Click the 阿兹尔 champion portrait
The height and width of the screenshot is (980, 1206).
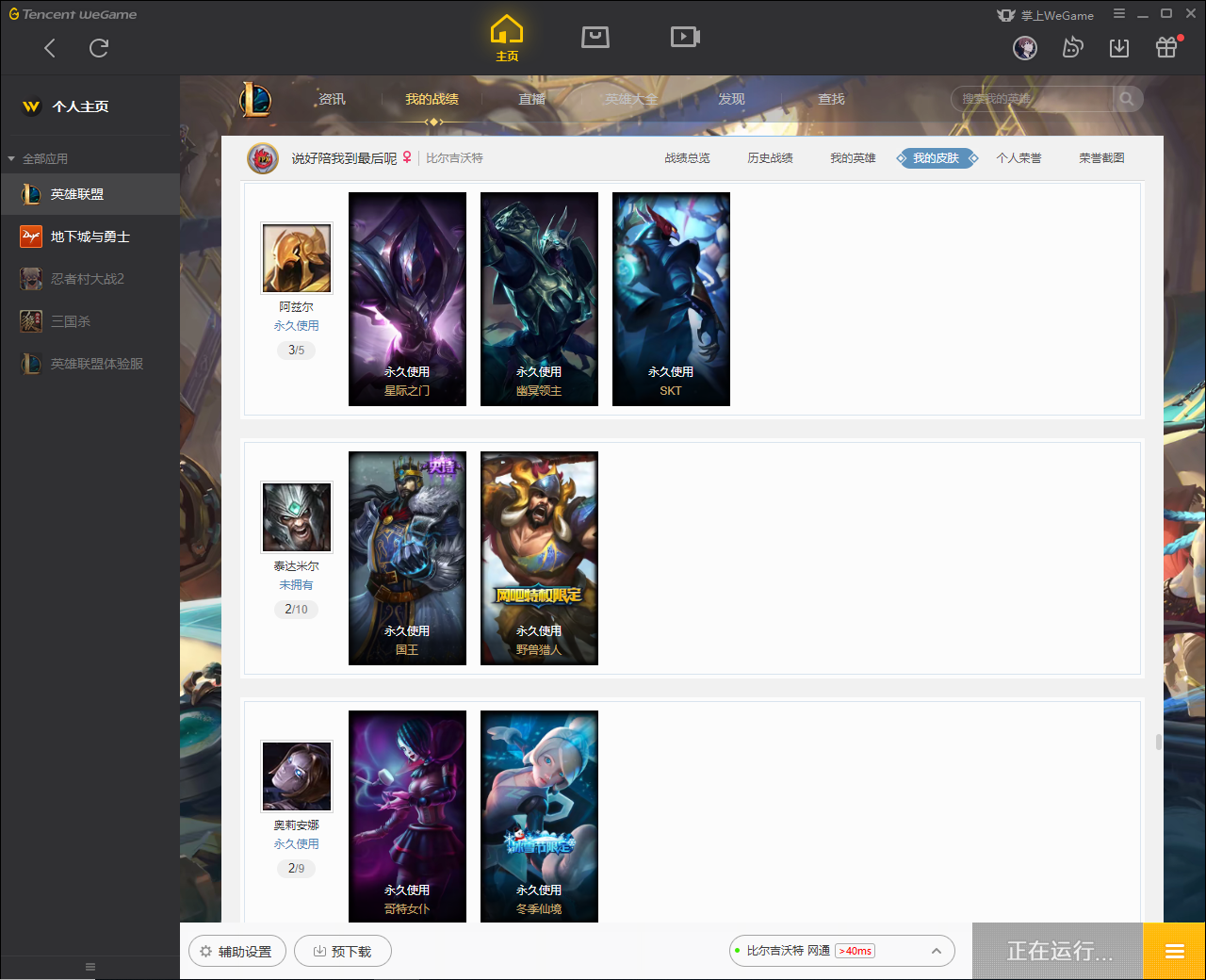[x=297, y=258]
